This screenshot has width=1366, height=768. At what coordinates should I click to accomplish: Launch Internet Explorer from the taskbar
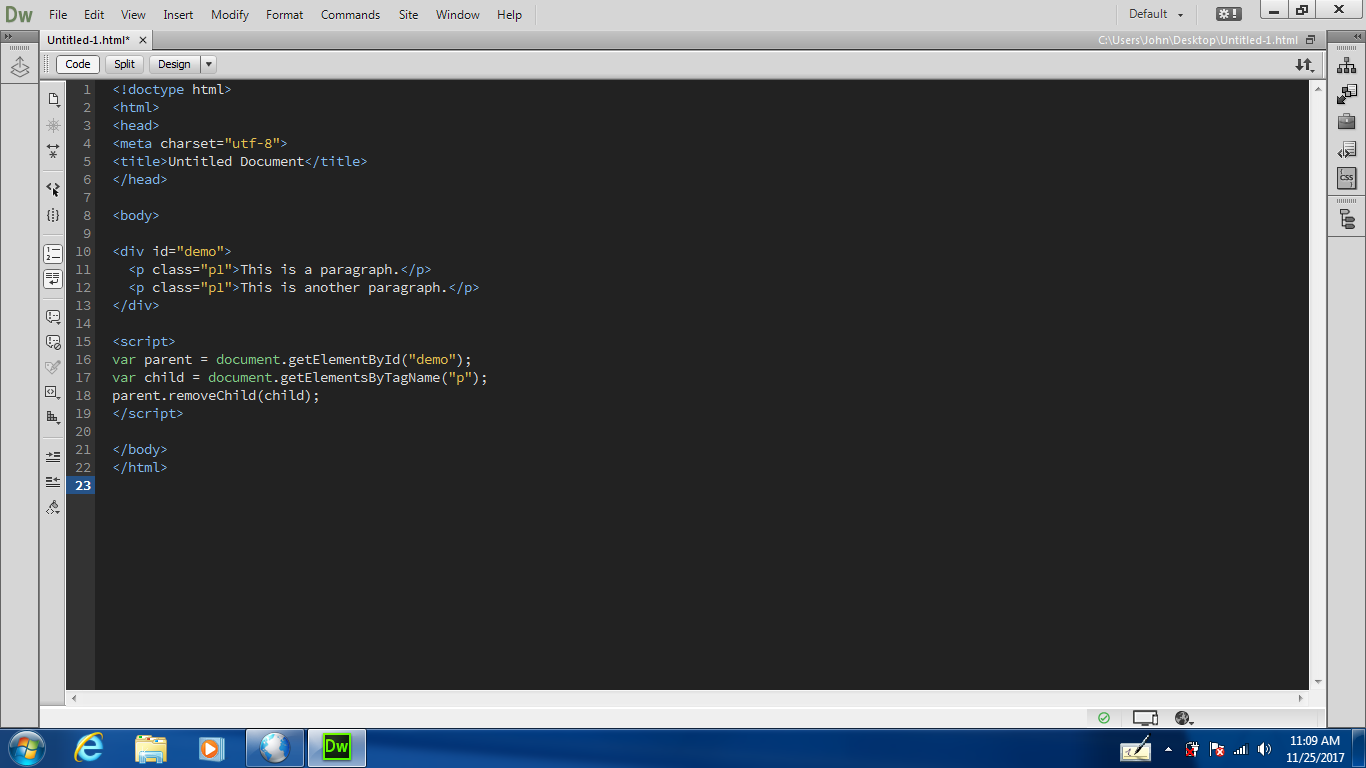pyautogui.click(x=89, y=748)
